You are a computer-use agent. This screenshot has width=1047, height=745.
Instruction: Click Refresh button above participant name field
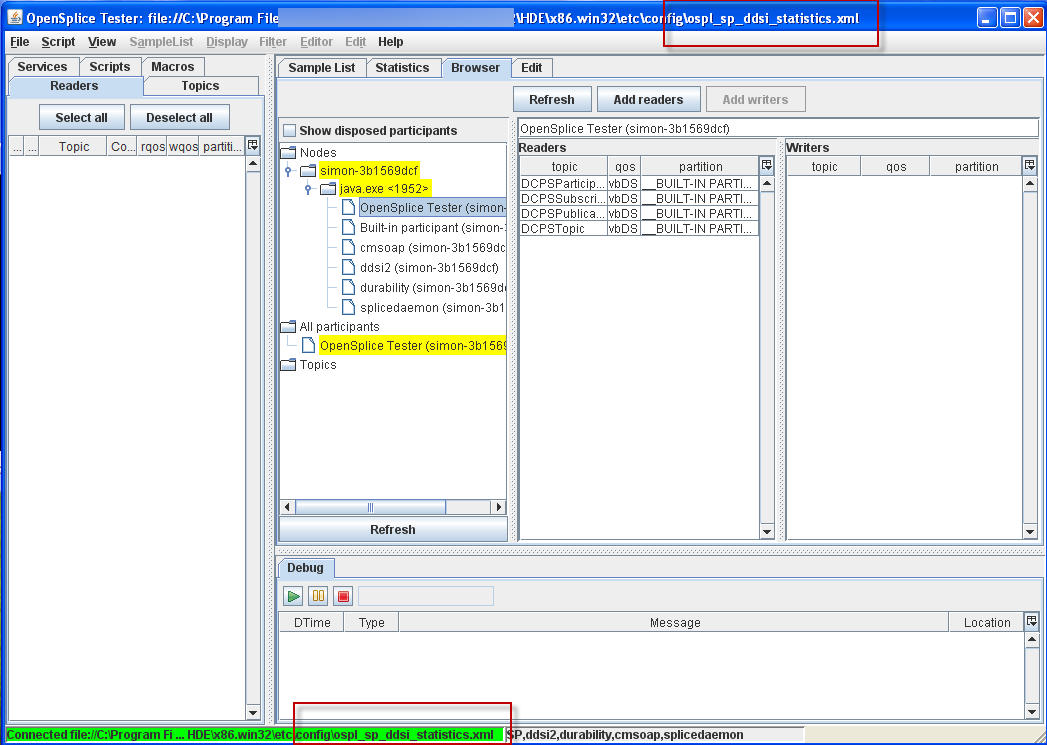pyautogui.click(x=552, y=99)
